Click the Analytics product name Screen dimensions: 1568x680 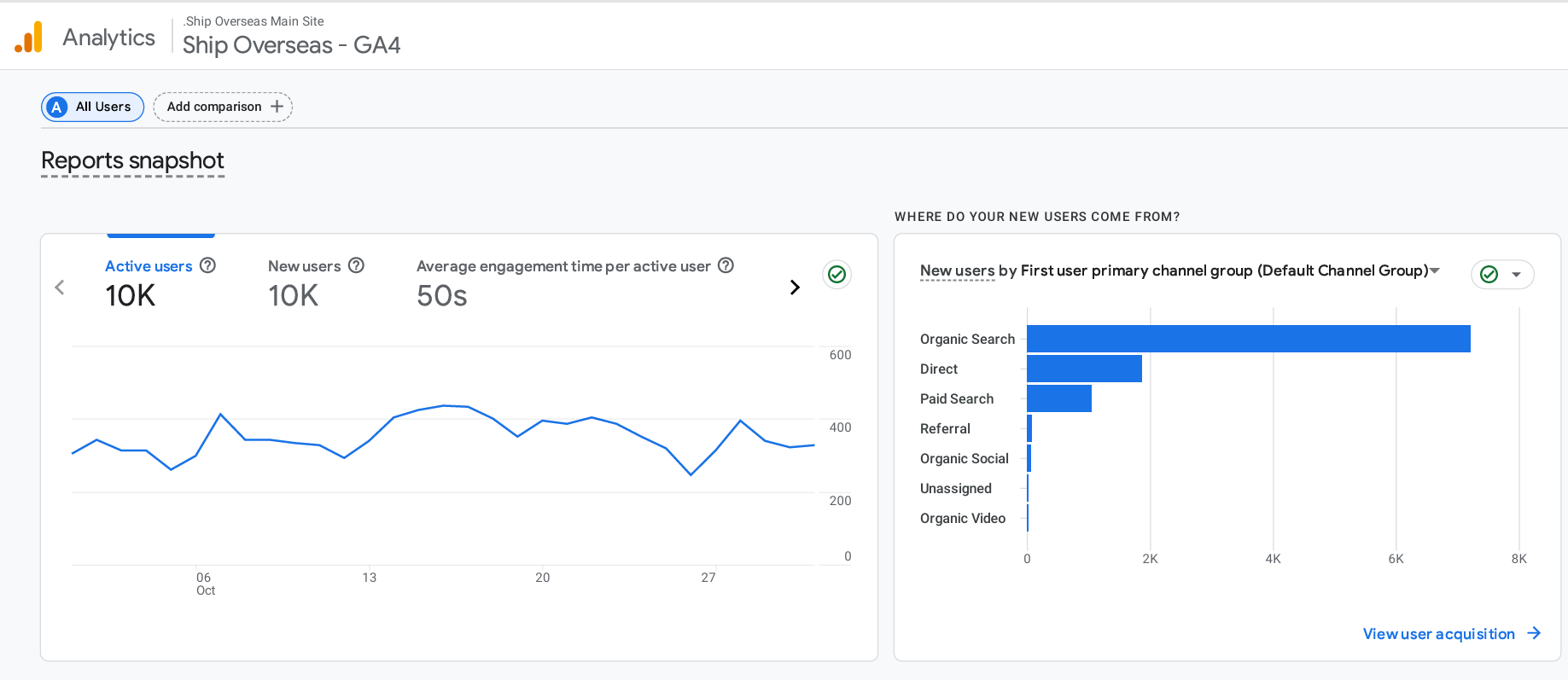click(109, 38)
